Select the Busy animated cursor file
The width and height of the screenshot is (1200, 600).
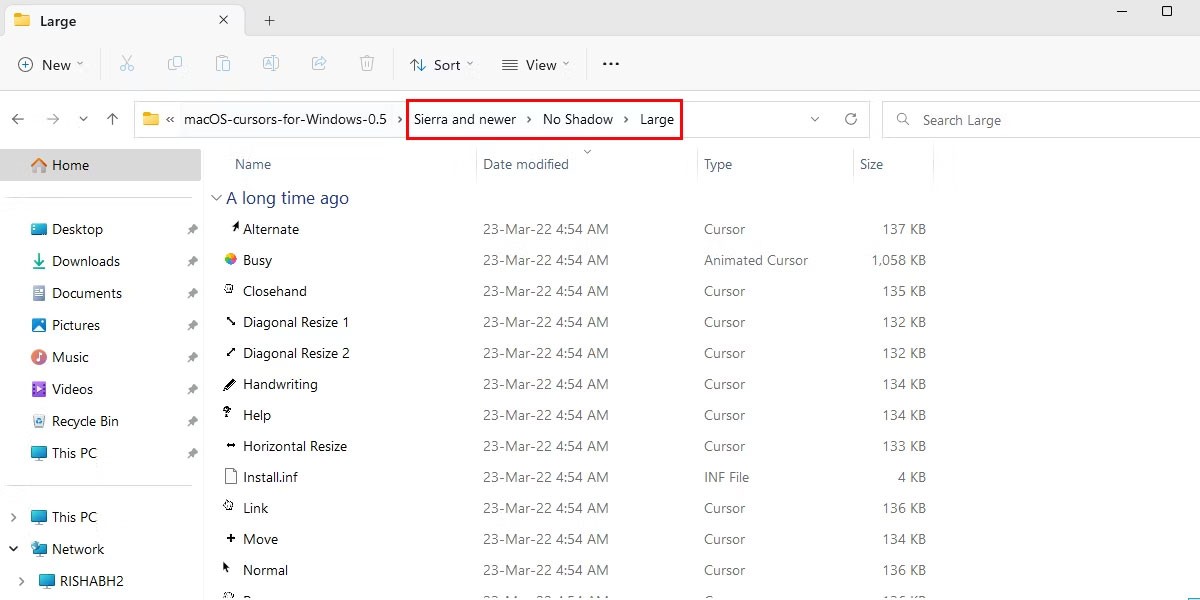coord(257,260)
